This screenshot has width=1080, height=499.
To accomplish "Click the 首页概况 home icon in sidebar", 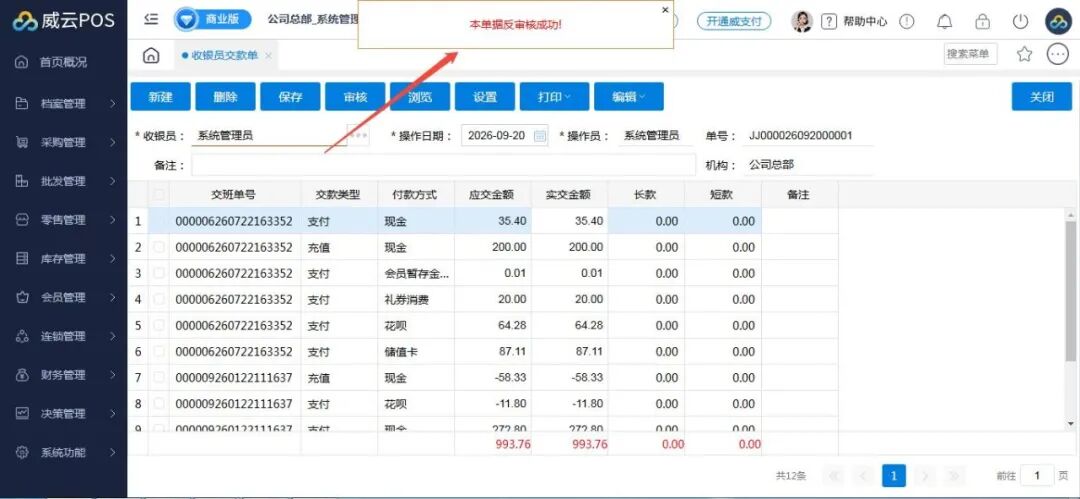I will point(22,62).
